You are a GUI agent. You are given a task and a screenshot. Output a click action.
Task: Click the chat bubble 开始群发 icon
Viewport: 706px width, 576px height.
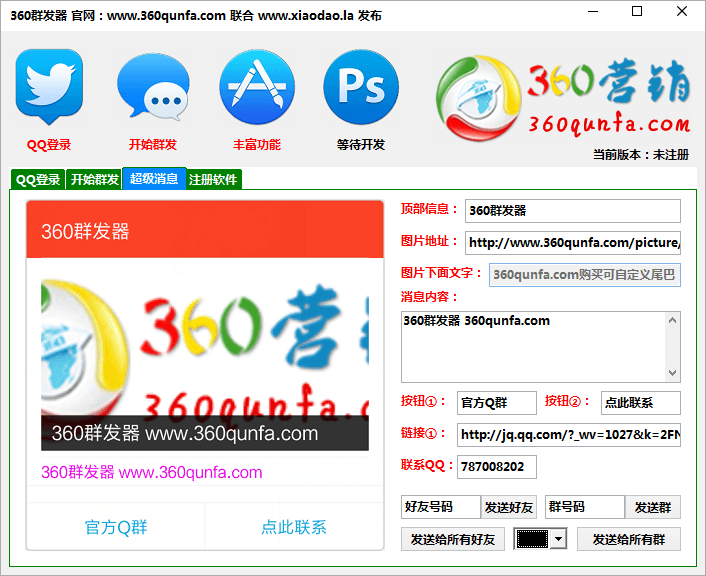[153, 87]
